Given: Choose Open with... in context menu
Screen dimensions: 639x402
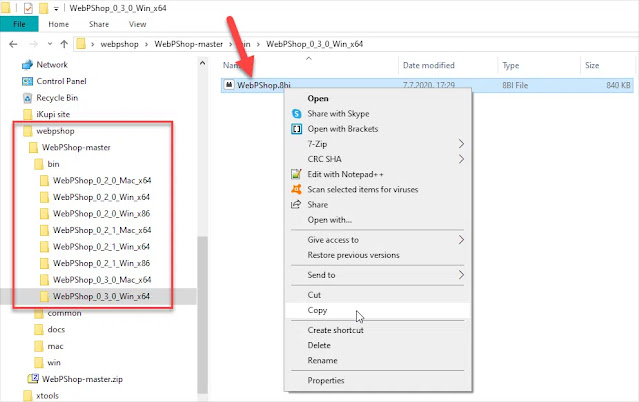Looking at the screenshot, I should (378, 220).
